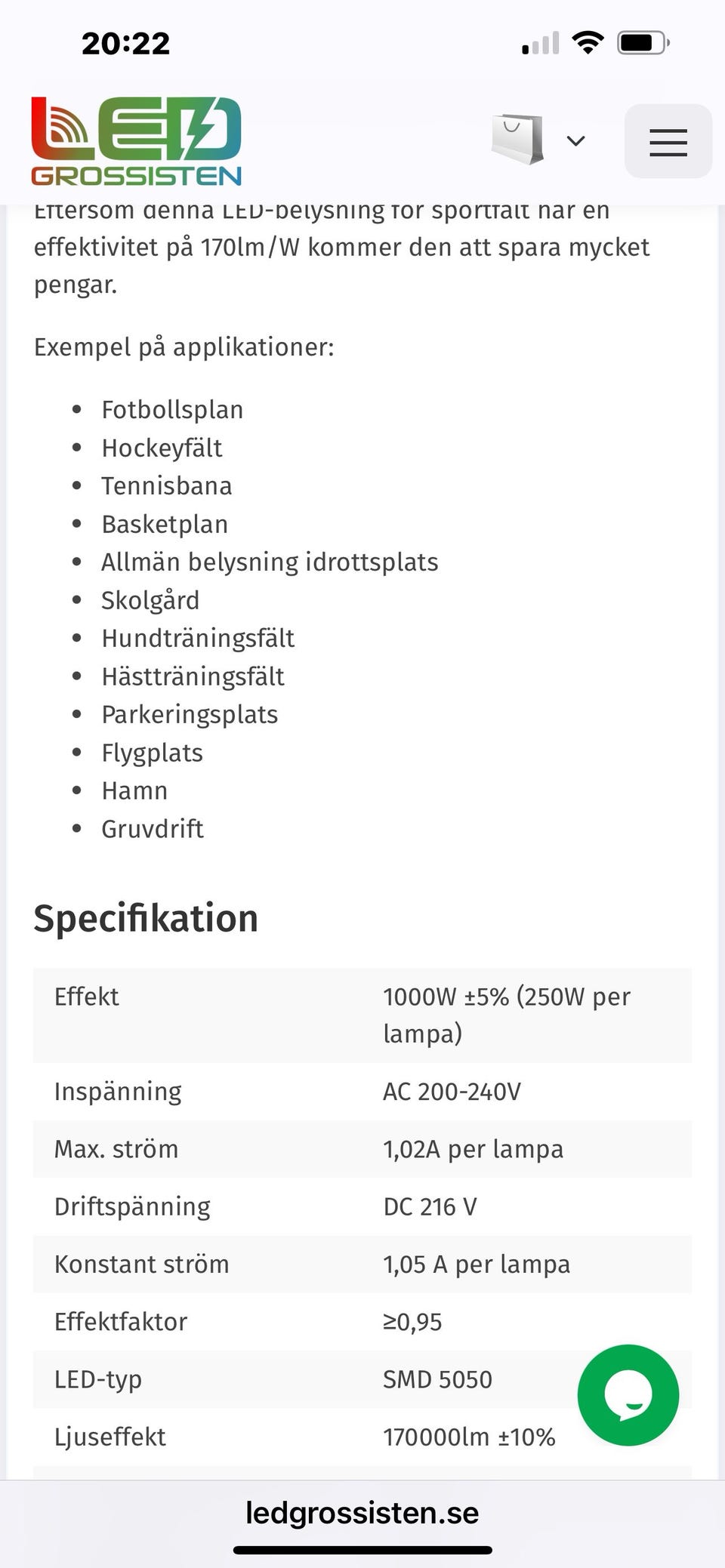Screen dimensions: 725x1568
Task: Tap the battery indicator icon
Action: pyautogui.click(x=643, y=42)
